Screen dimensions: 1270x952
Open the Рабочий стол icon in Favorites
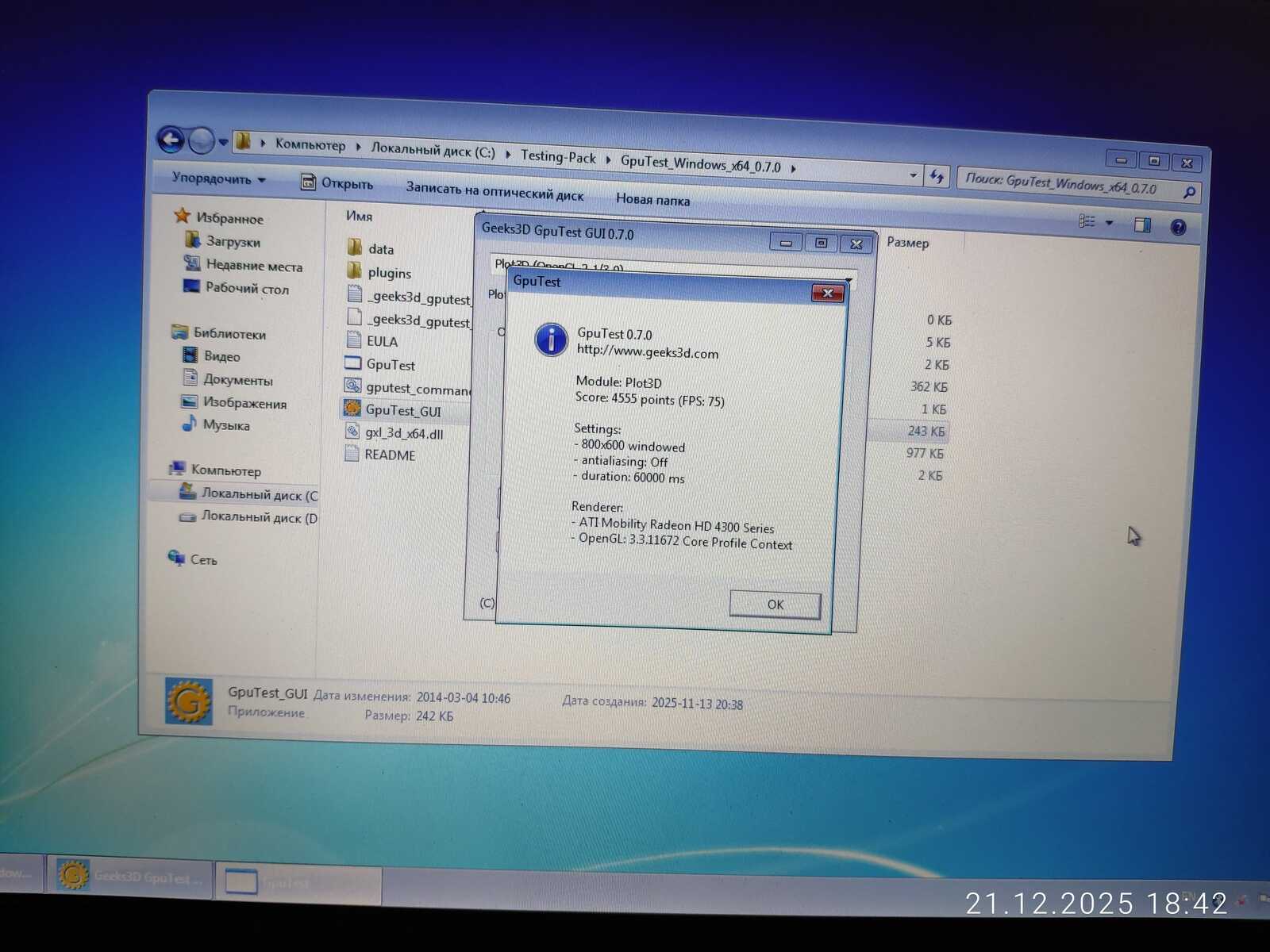pos(191,286)
